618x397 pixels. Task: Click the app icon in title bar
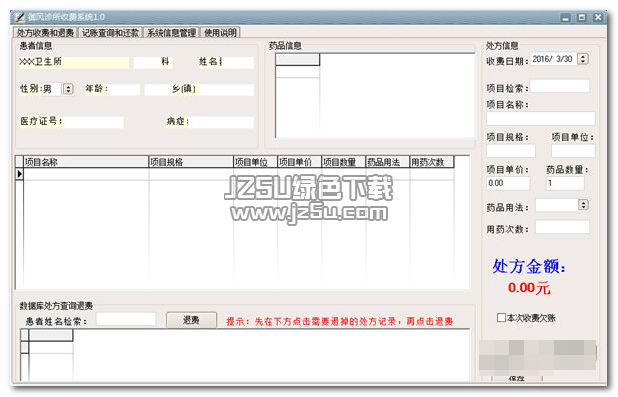coord(19,17)
